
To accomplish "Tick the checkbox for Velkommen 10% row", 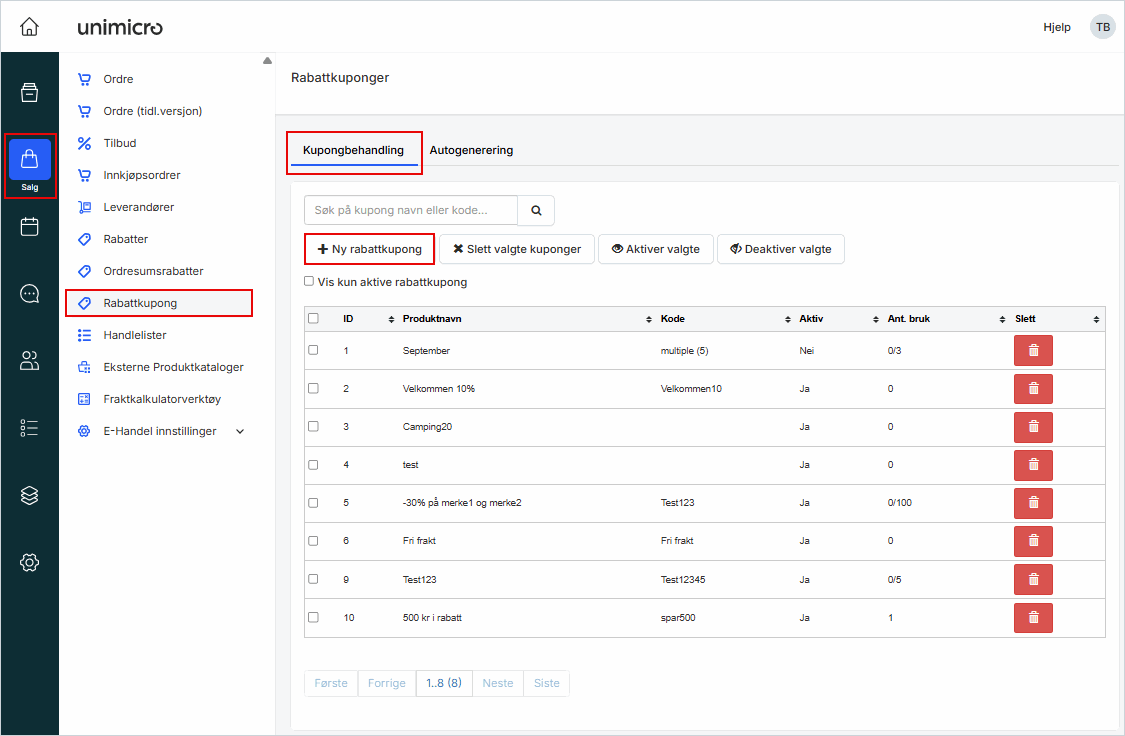I will tap(313, 388).
